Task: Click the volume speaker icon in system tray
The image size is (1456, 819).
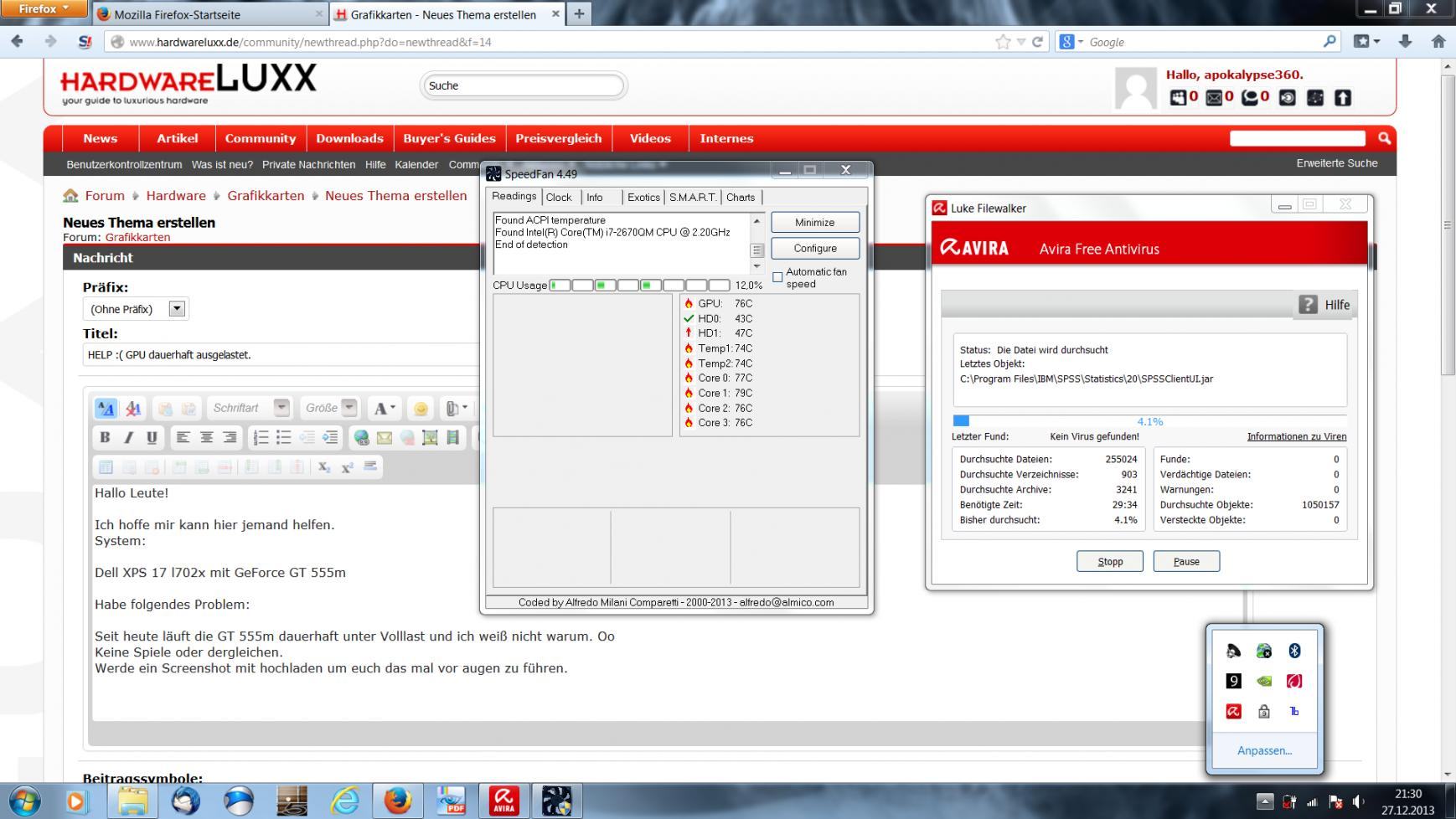Action: click(x=1358, y=801)
